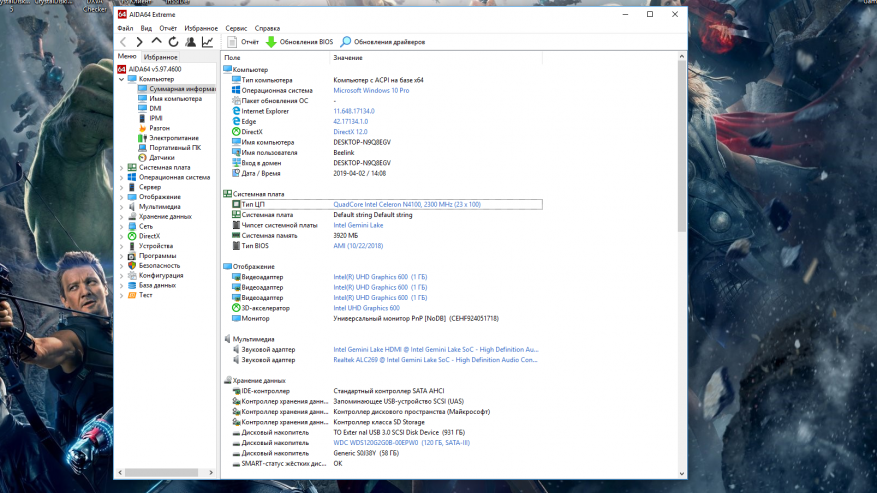Image resolution: width=877 pixels, height=493 pixels.
Task: Open the Intel Gemini Lake chipset link
Action: point(358,226)
